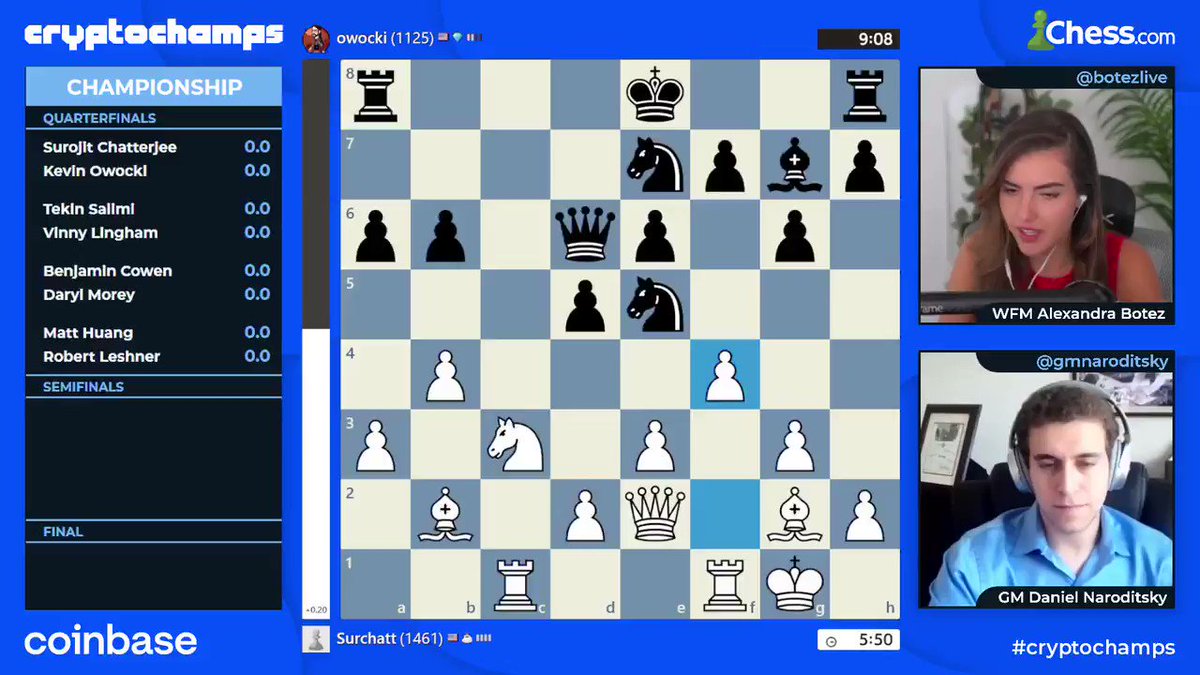Viewport: 1200px width, 675px height.
Task: Select the black queen on d6
Action: click(x=585, y=235)
